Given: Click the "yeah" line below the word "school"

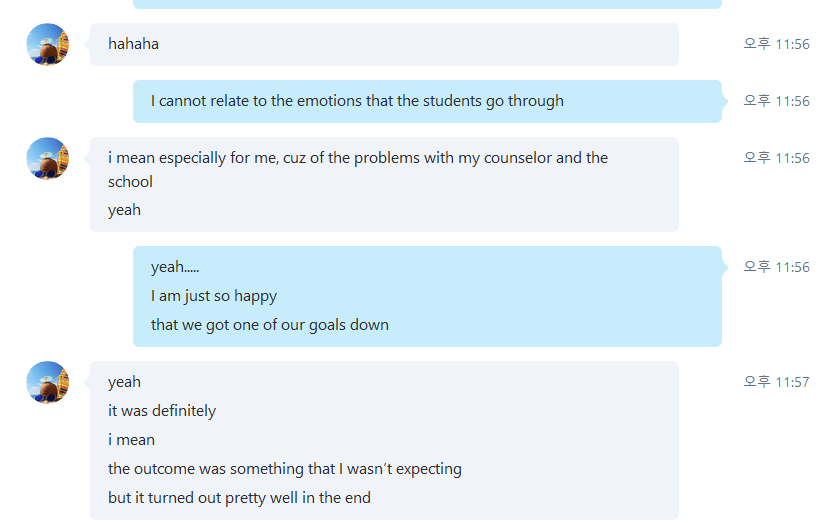Looking at the screenshot, I should [x=124, y=210].
